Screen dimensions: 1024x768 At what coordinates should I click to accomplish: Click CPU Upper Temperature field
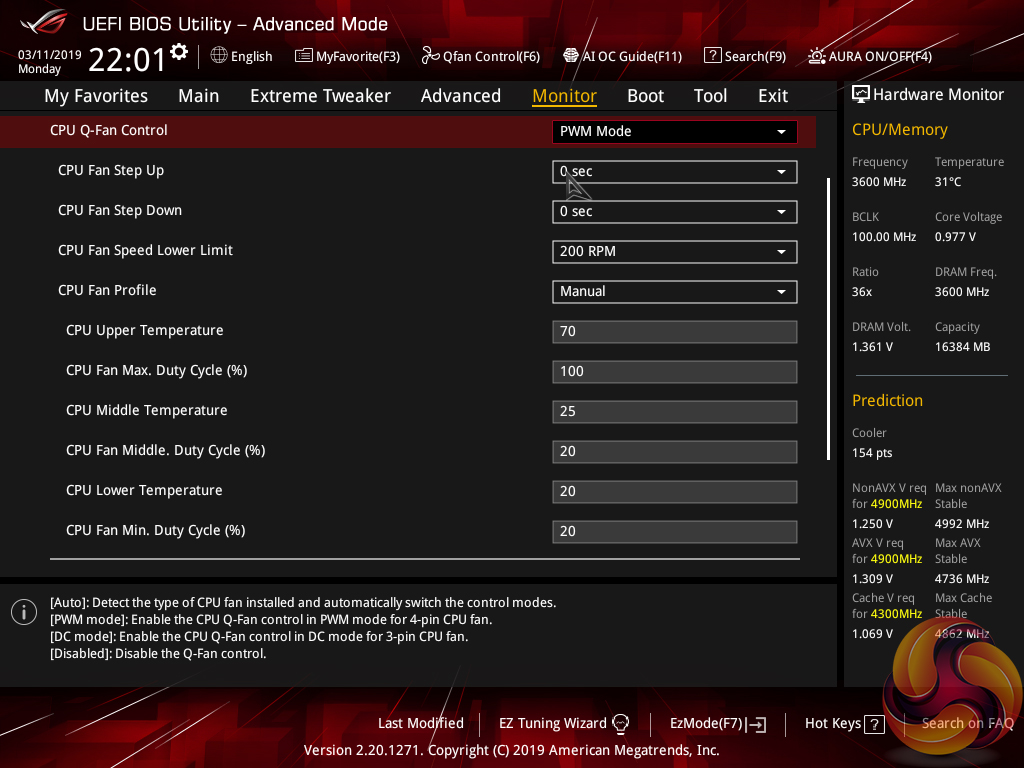coord(675,332)
